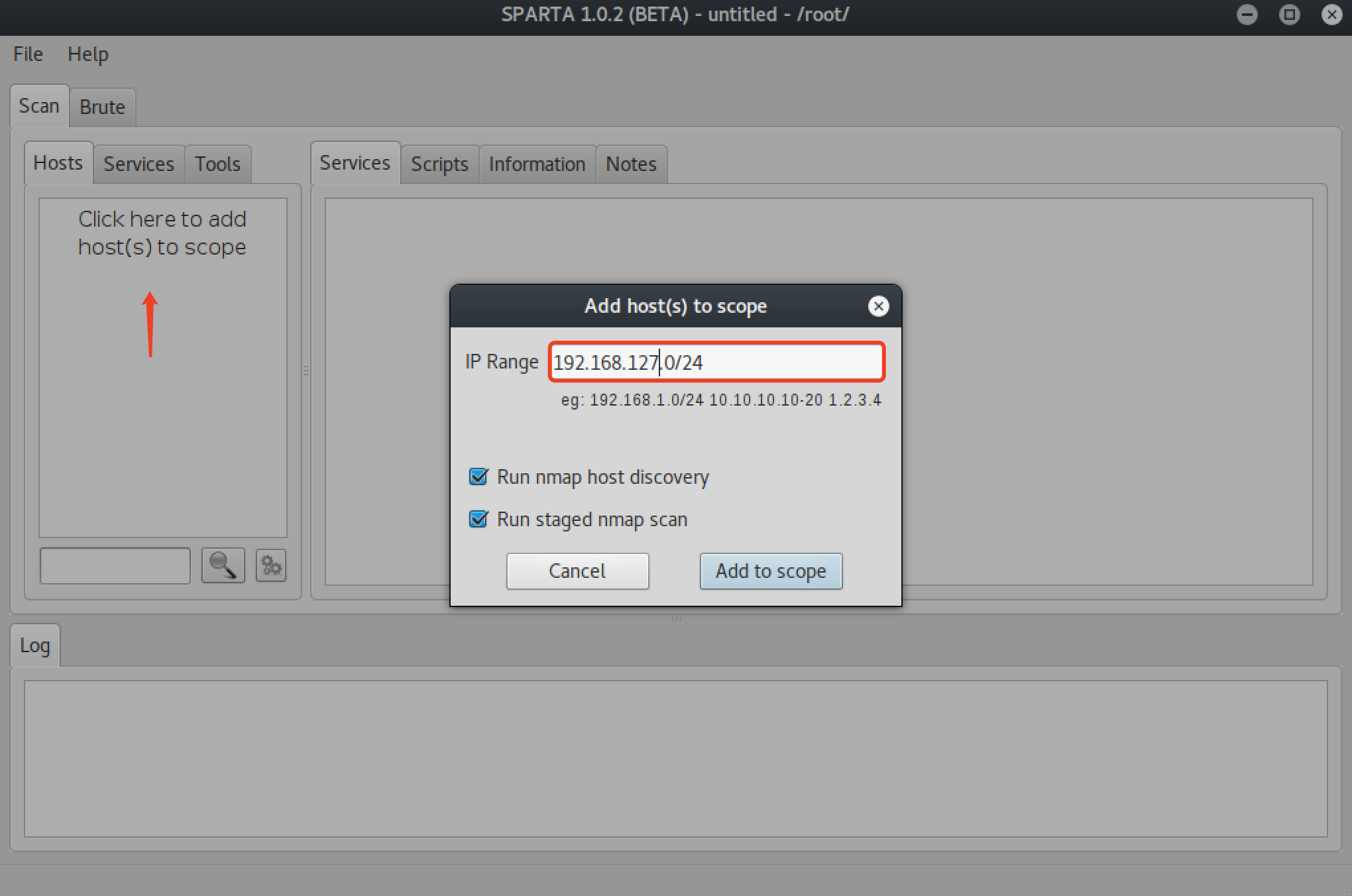
Task: Maximize the SPARTA window
Action: (x=1289, y=15)
